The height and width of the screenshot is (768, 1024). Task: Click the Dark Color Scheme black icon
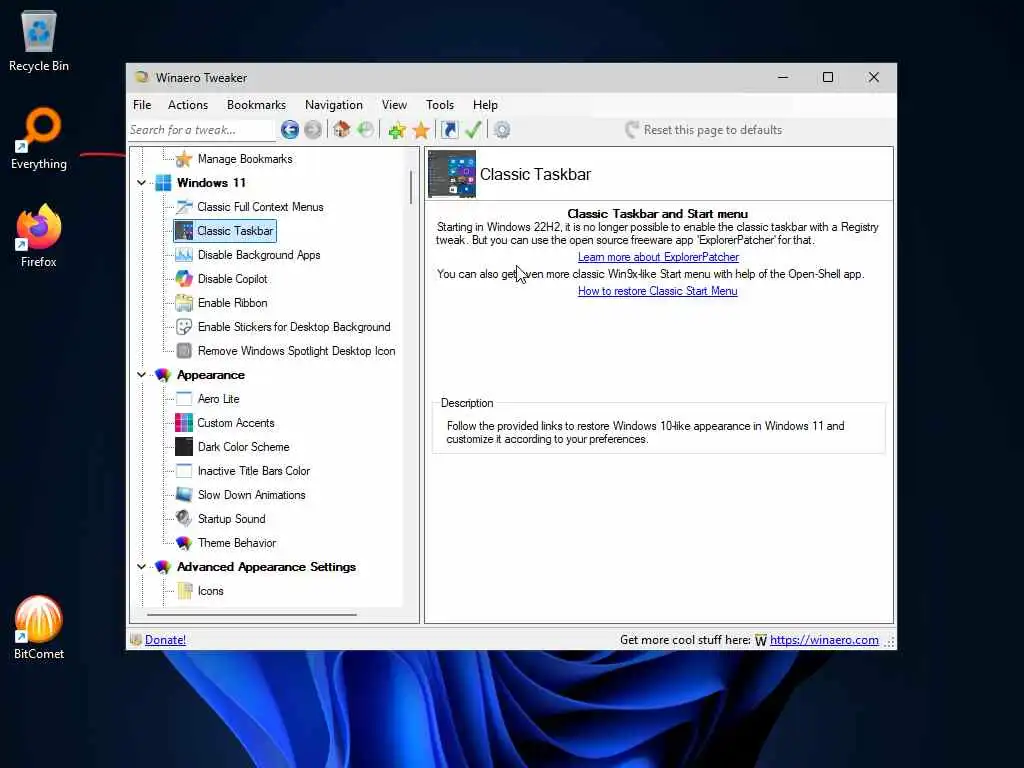click(184, 447)
